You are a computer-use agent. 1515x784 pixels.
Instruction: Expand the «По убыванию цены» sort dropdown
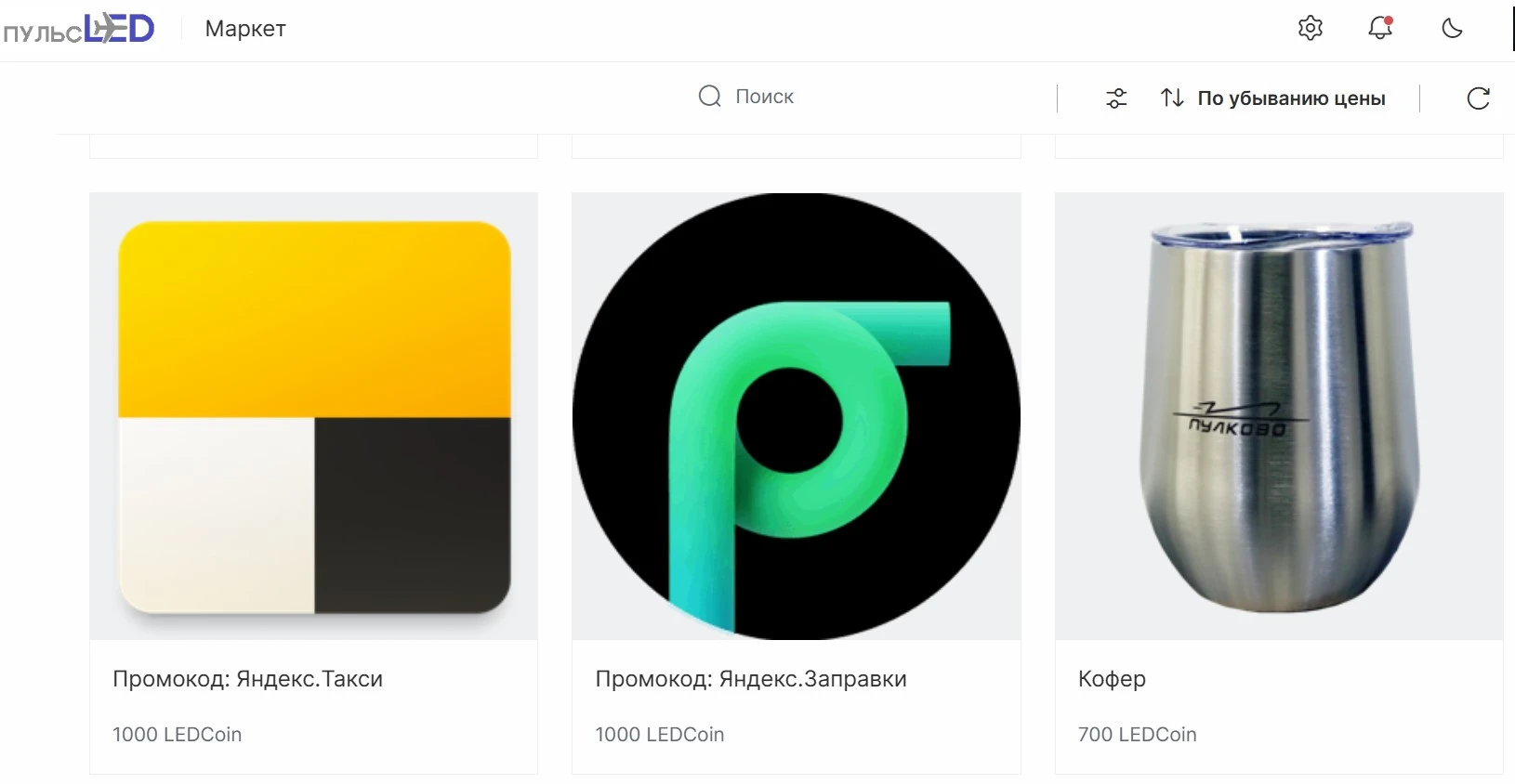[1291, 98]
